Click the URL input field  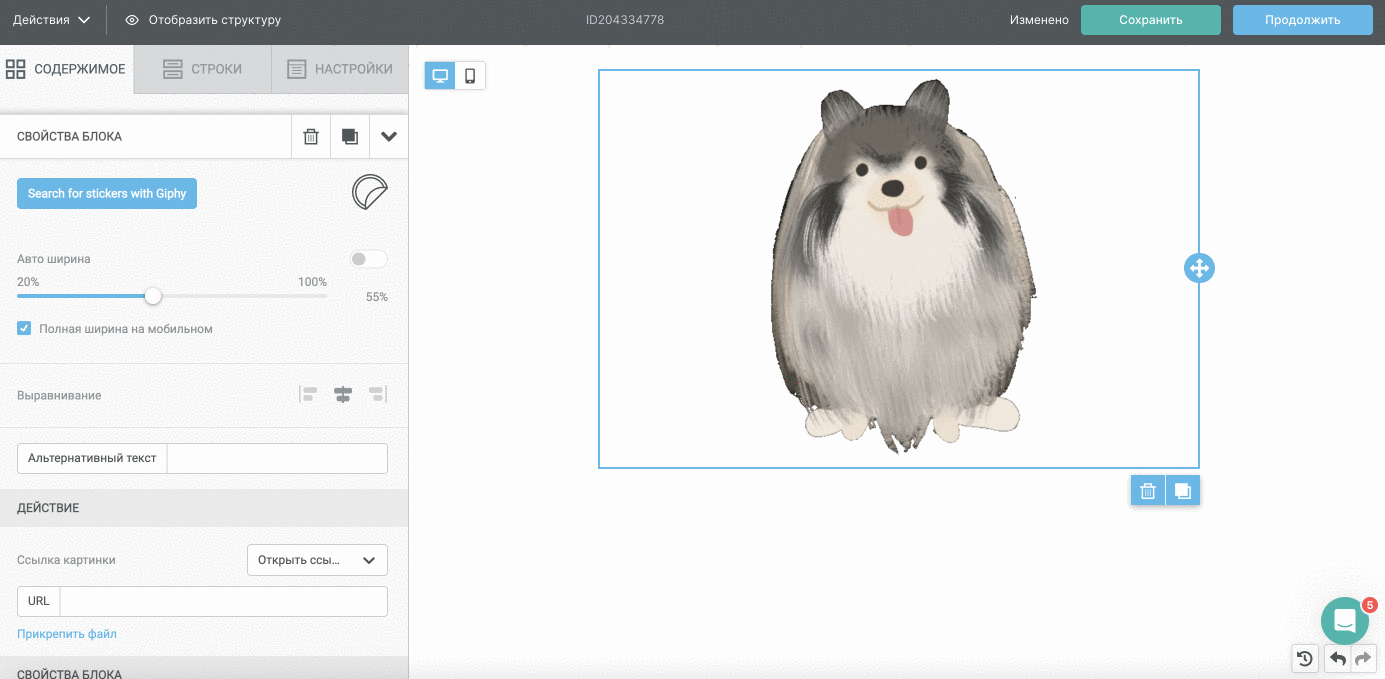click(x=223, y=601)
